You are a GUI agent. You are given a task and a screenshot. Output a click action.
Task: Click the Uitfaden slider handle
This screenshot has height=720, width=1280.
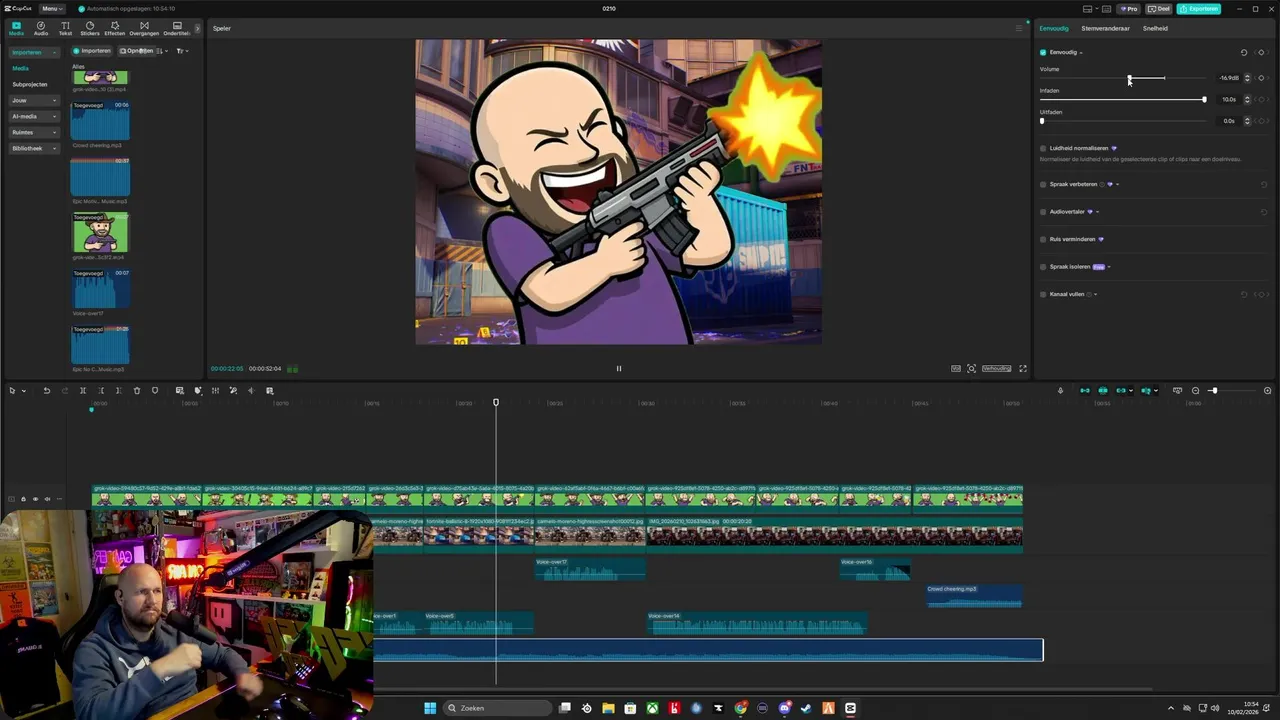1042,121
